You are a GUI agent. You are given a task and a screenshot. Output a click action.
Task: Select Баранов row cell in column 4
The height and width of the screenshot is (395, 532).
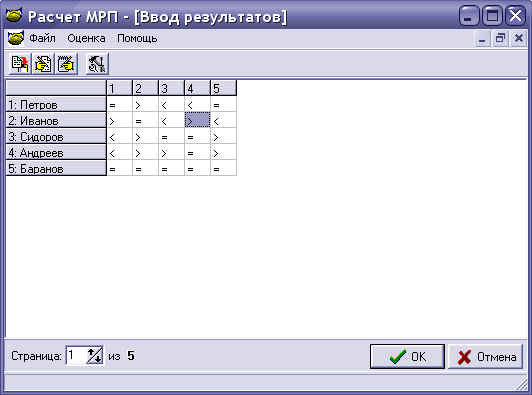(x=197, y=168)
